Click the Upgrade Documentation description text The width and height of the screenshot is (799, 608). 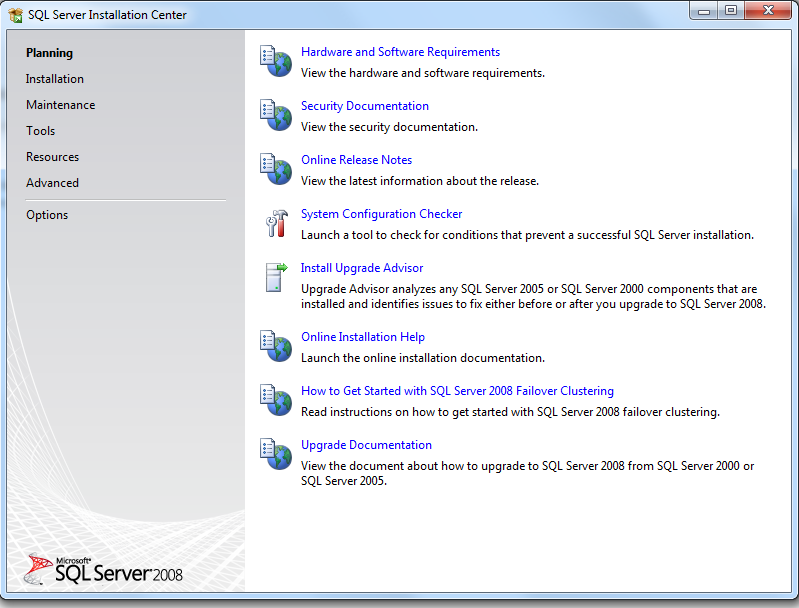[527, 473]
